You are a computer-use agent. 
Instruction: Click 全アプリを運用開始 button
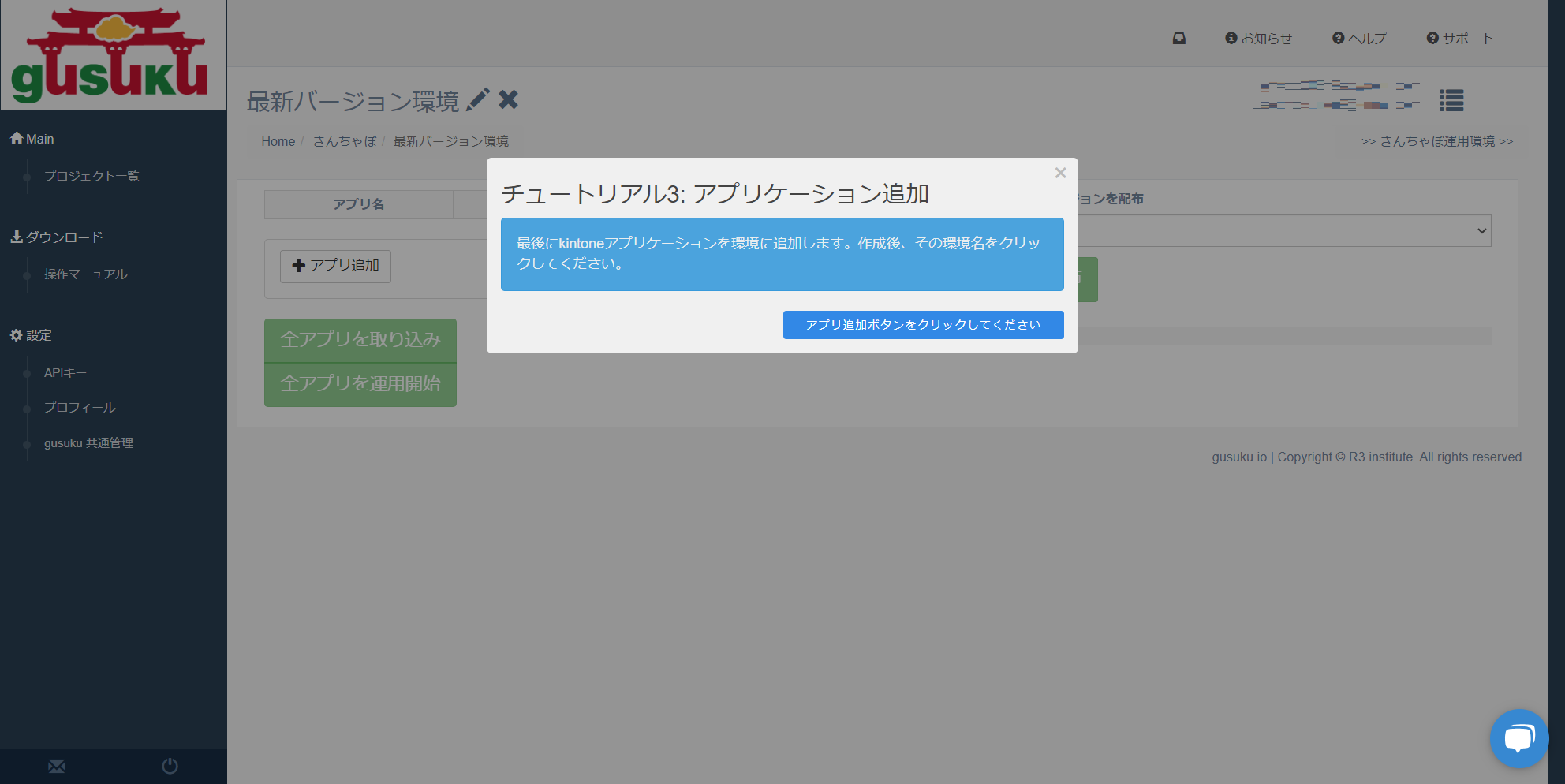click(360, 384)
